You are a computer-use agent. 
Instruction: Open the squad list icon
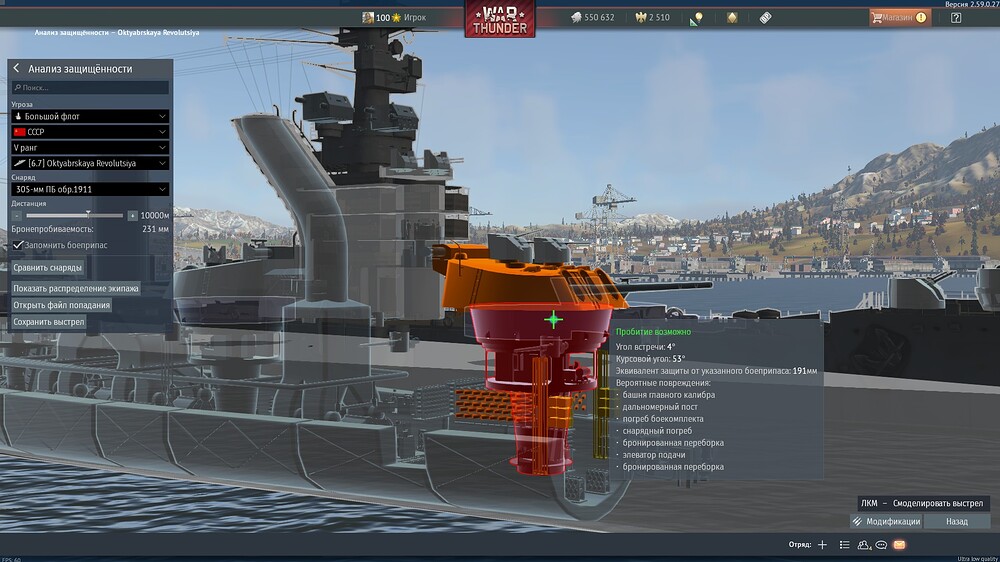pos(844,545)
